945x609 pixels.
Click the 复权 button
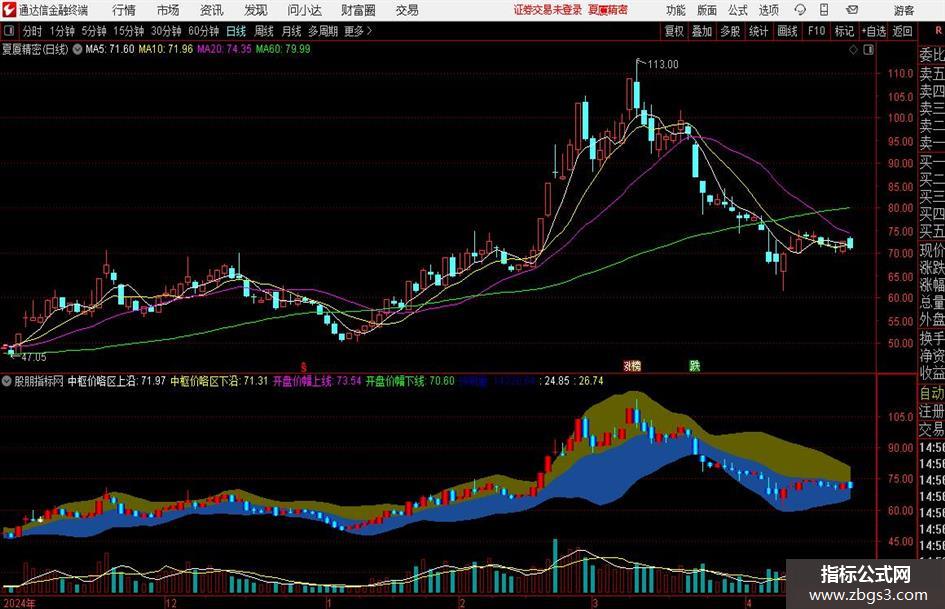[674, 31]
